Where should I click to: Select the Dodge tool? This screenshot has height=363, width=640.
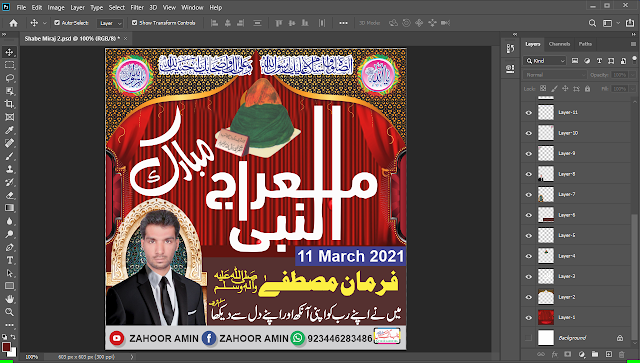pos(9,234)
